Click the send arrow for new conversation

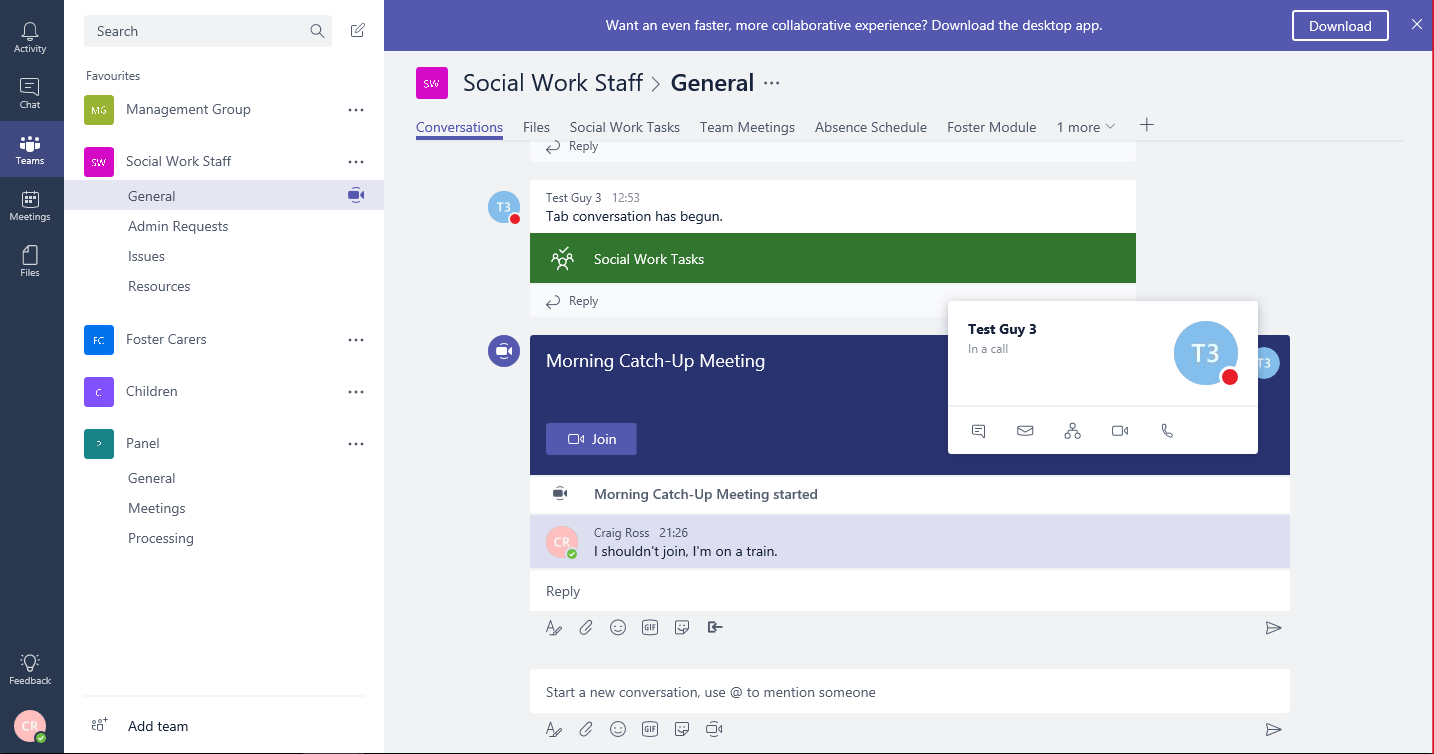1273,729
